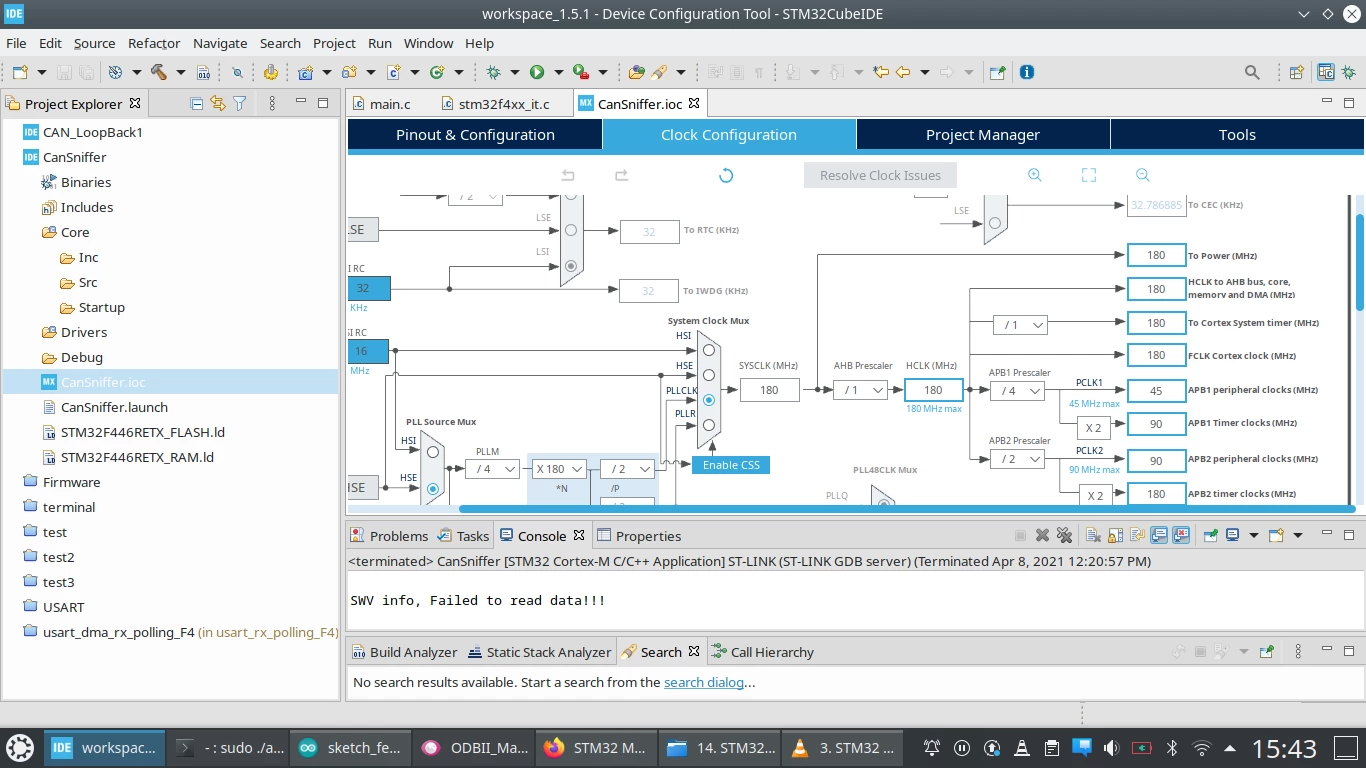Toggle Console Scroll Lock icon
This screenshot has height=768, width=1366.
coord(1115,536)
